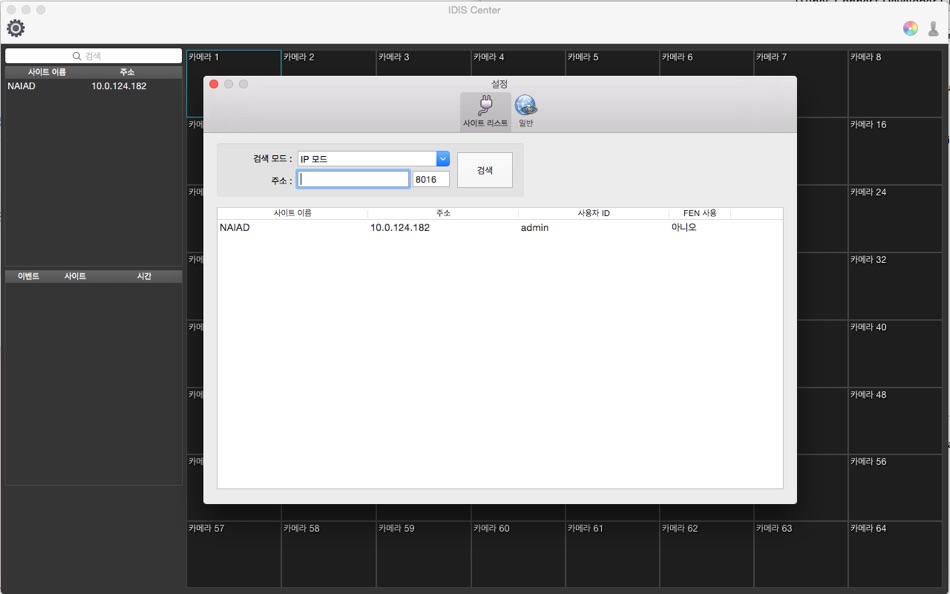Click the 주소 address input field
The height and width of the screenshot is (594, 950).
tap(353, 179)
